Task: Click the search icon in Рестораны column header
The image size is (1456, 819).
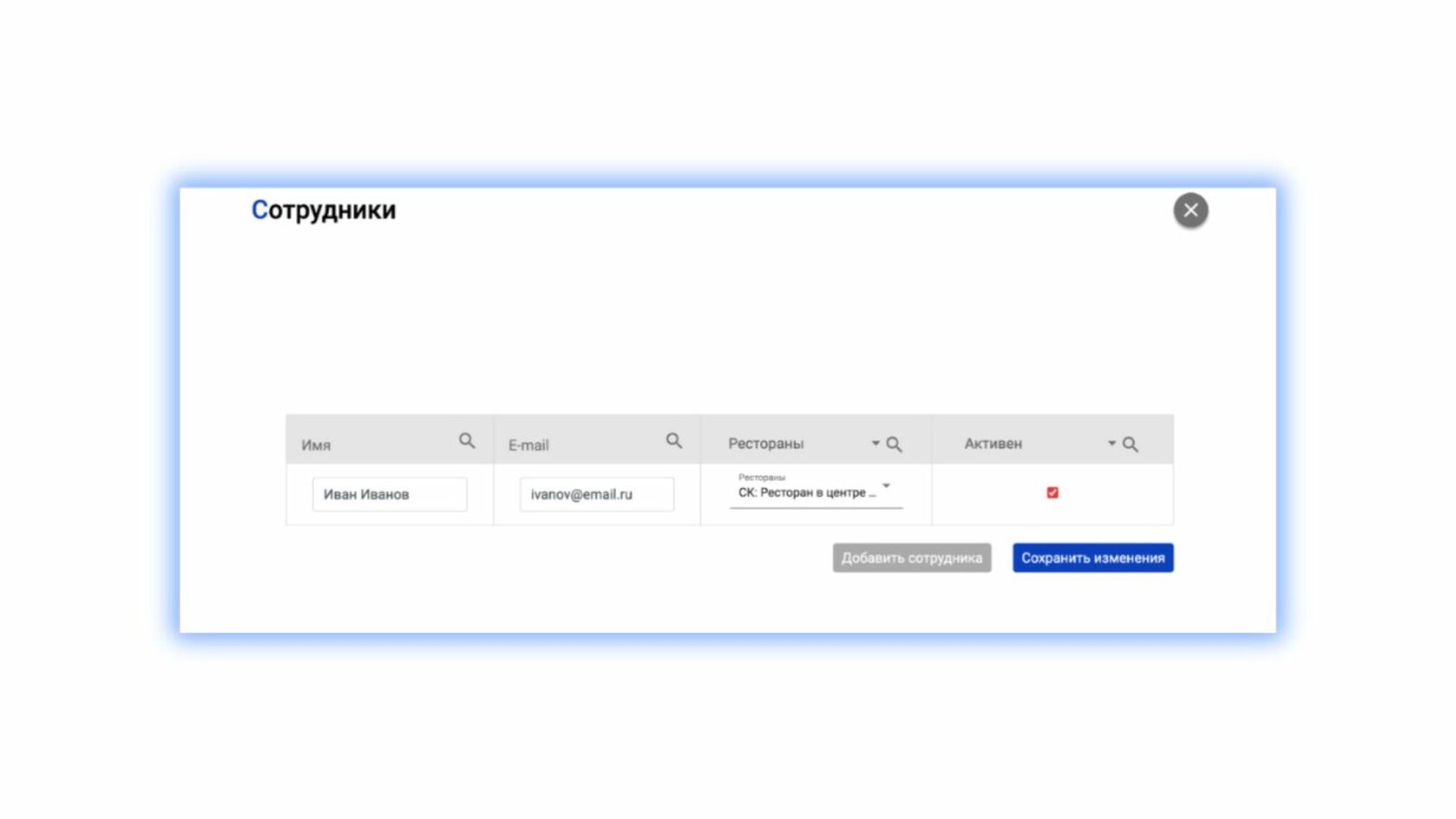Action: click(895, 444)
